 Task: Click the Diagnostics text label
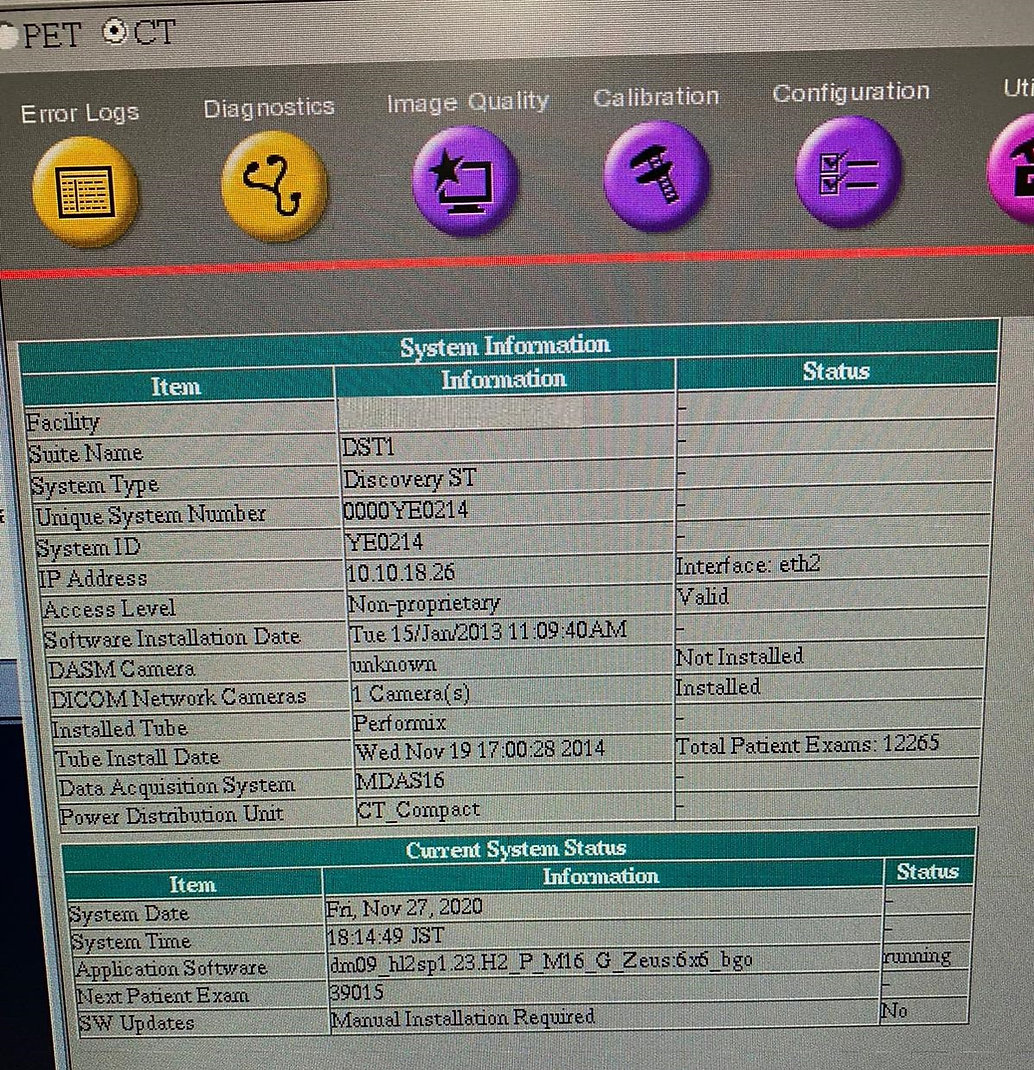[269, 108]
